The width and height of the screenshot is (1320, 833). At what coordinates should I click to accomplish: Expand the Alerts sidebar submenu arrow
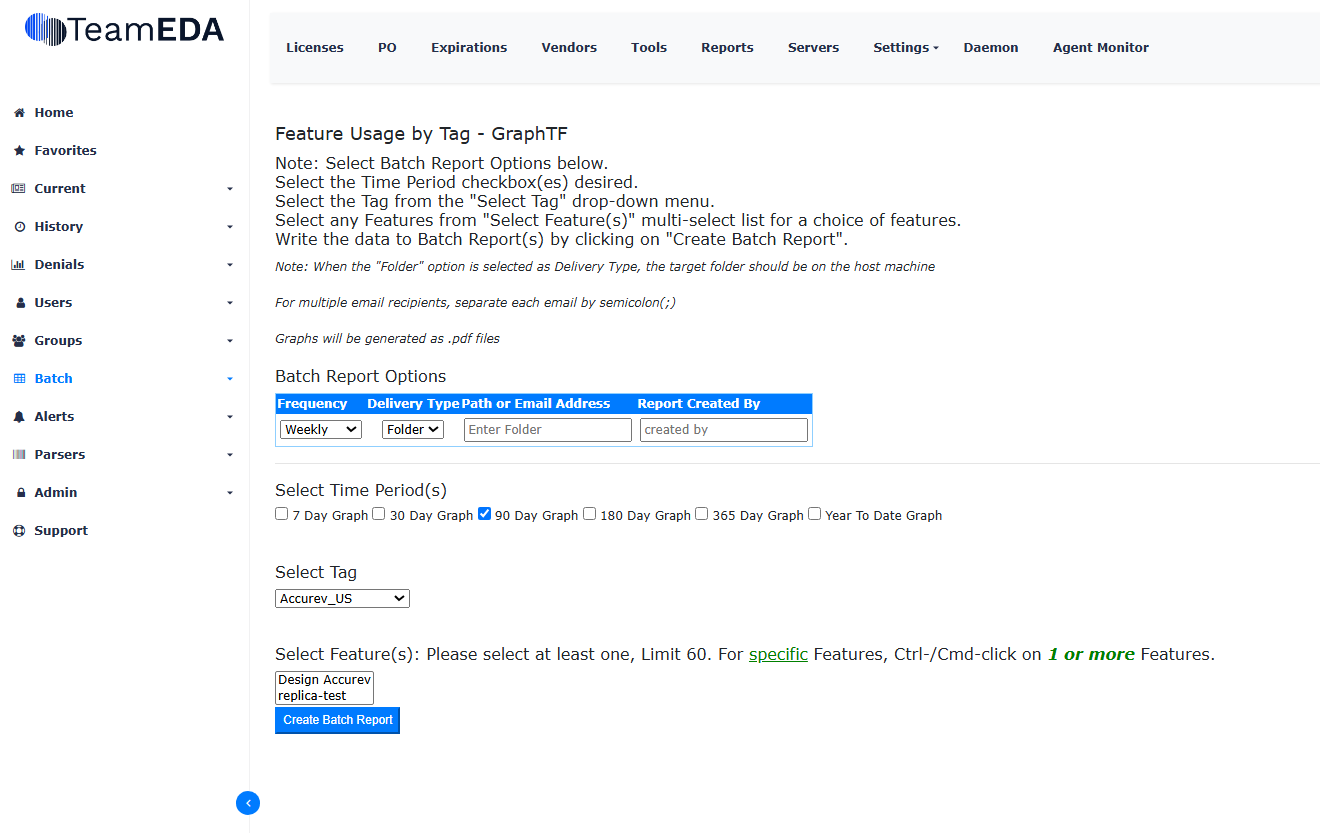(x=230, y=417)
